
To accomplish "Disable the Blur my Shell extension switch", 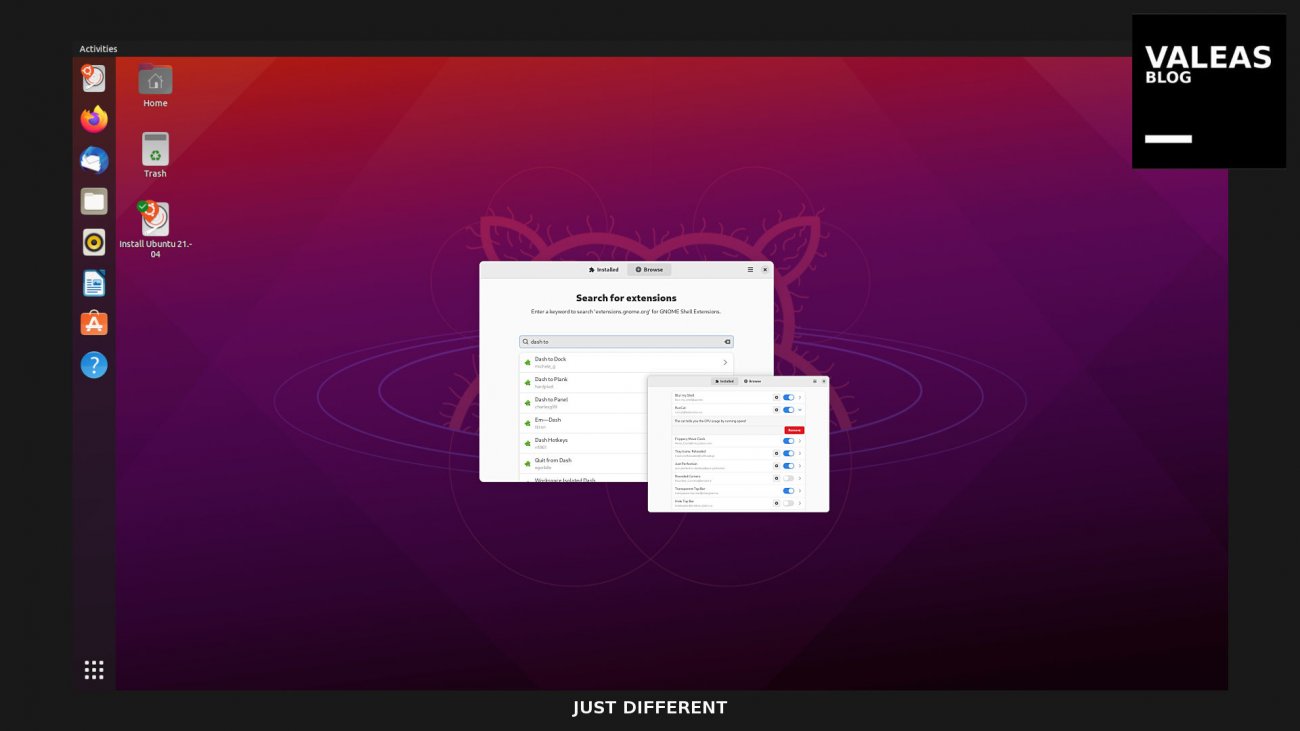I will (x=789, y=397).
